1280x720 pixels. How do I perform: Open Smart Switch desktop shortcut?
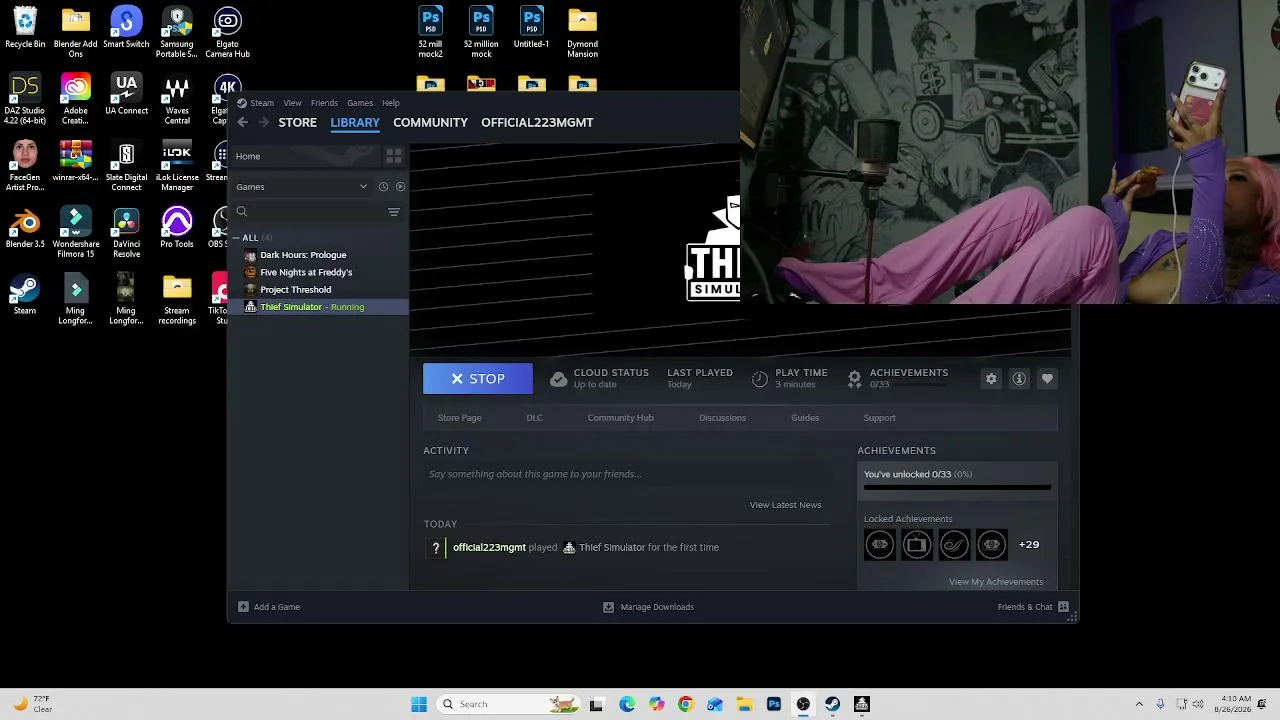tap(126, 29)
